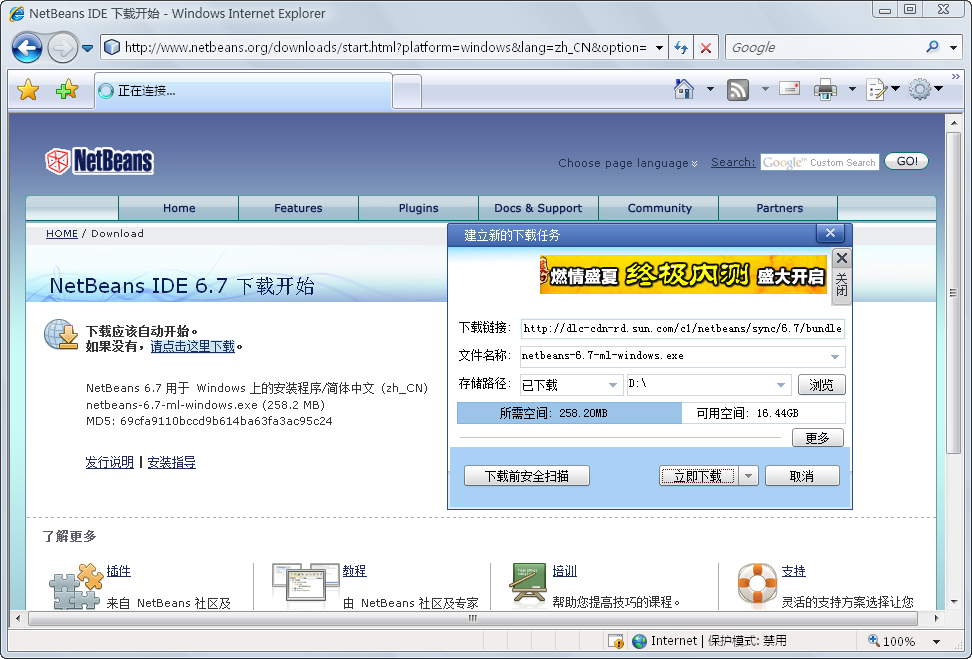Click the Add to Favorites icon

[66, 90]
